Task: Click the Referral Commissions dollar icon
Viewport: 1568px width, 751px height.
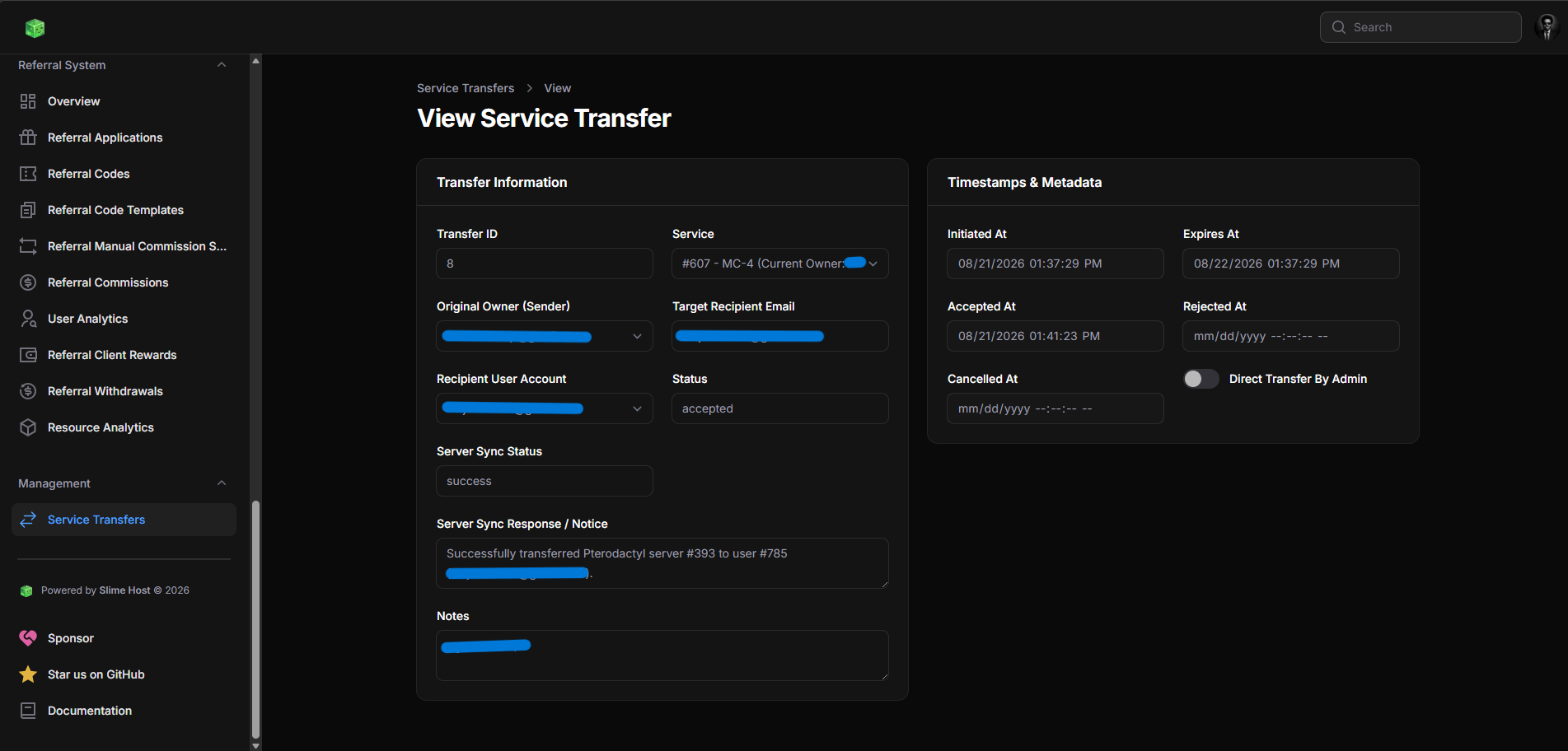Action: coord(28,282)
